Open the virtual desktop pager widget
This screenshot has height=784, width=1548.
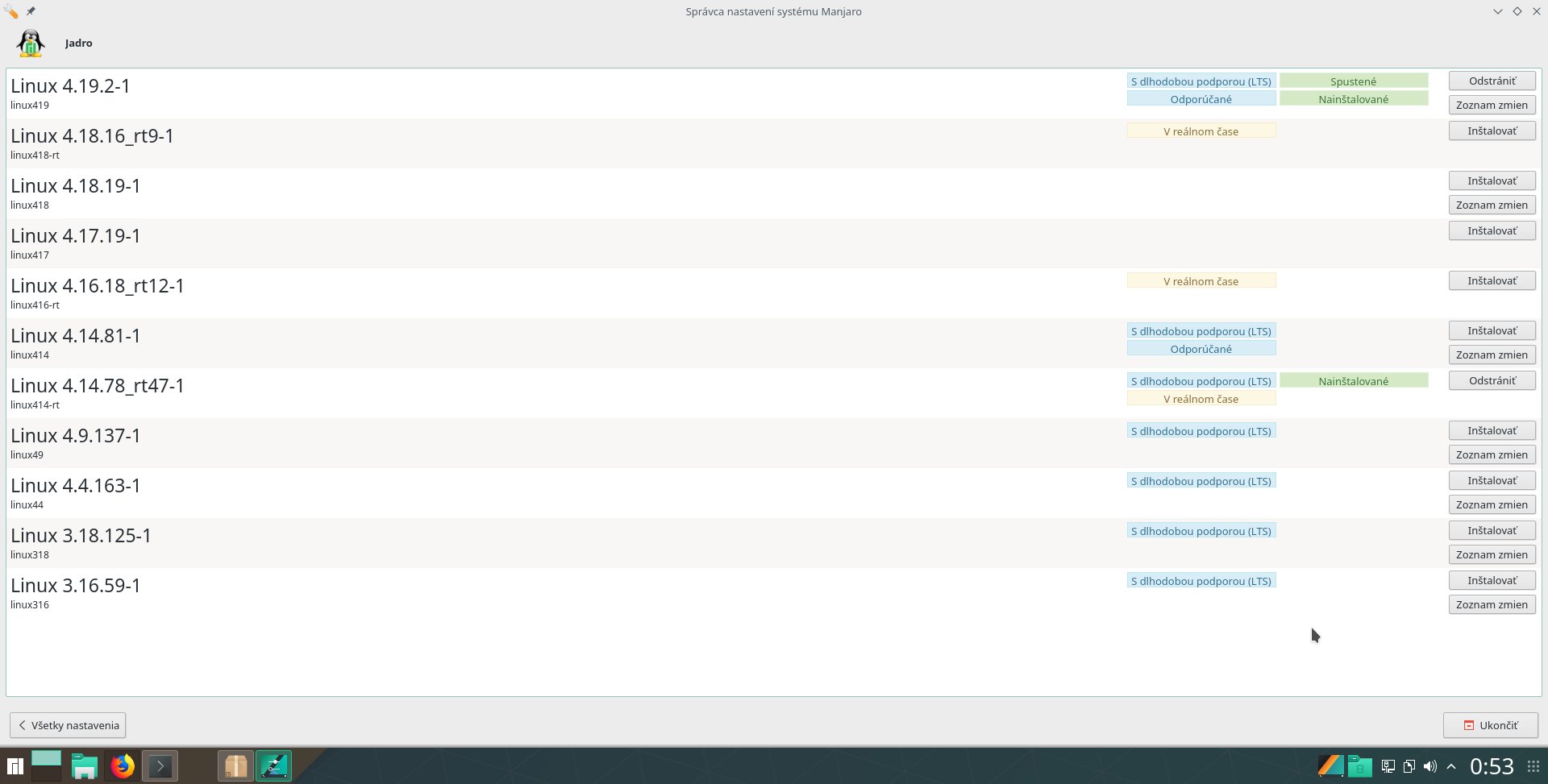click(x=46, y=765)
